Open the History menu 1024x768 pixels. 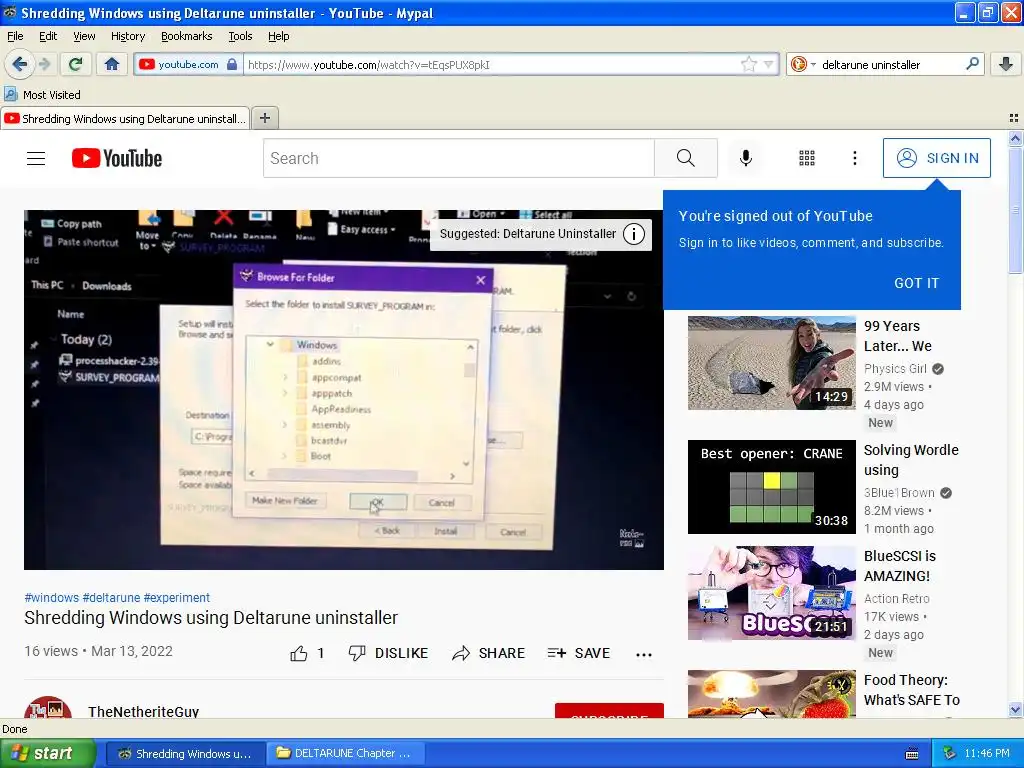click(128, 36)
